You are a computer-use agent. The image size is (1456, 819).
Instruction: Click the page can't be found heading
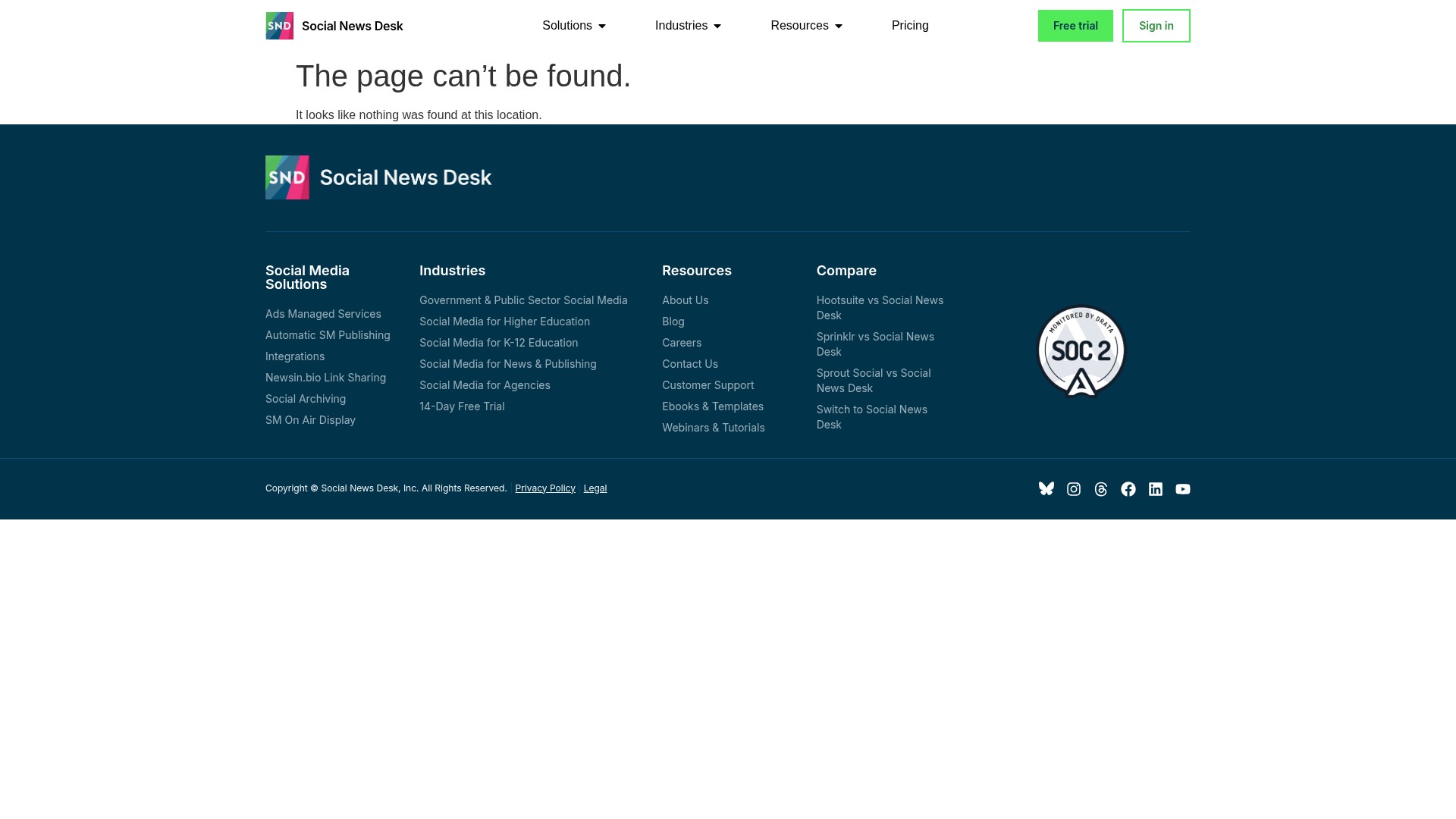(x=463, y=76)
